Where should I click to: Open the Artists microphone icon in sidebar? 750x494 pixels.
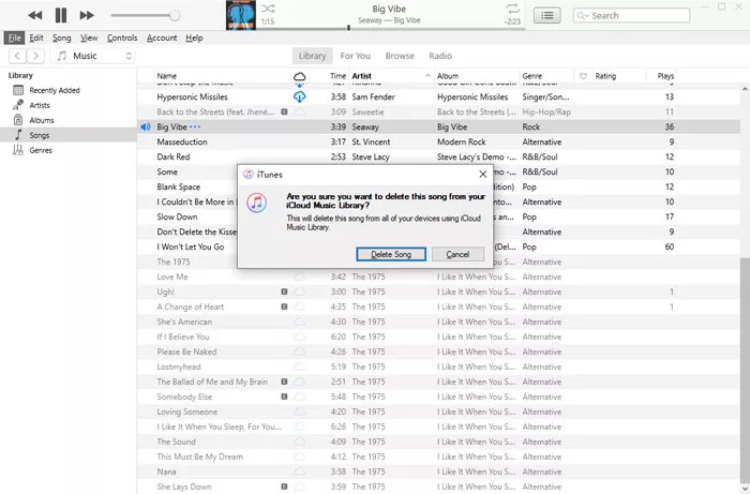coord(18,105)
